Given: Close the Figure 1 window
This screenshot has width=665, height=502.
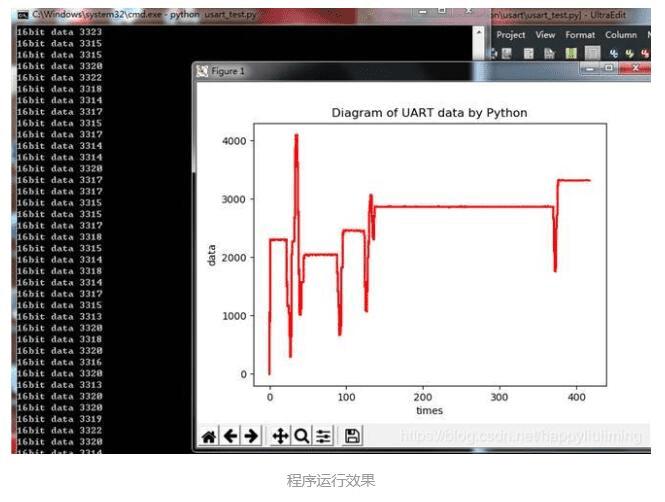Looking at the screenshot, I should (x=635, y=68).
